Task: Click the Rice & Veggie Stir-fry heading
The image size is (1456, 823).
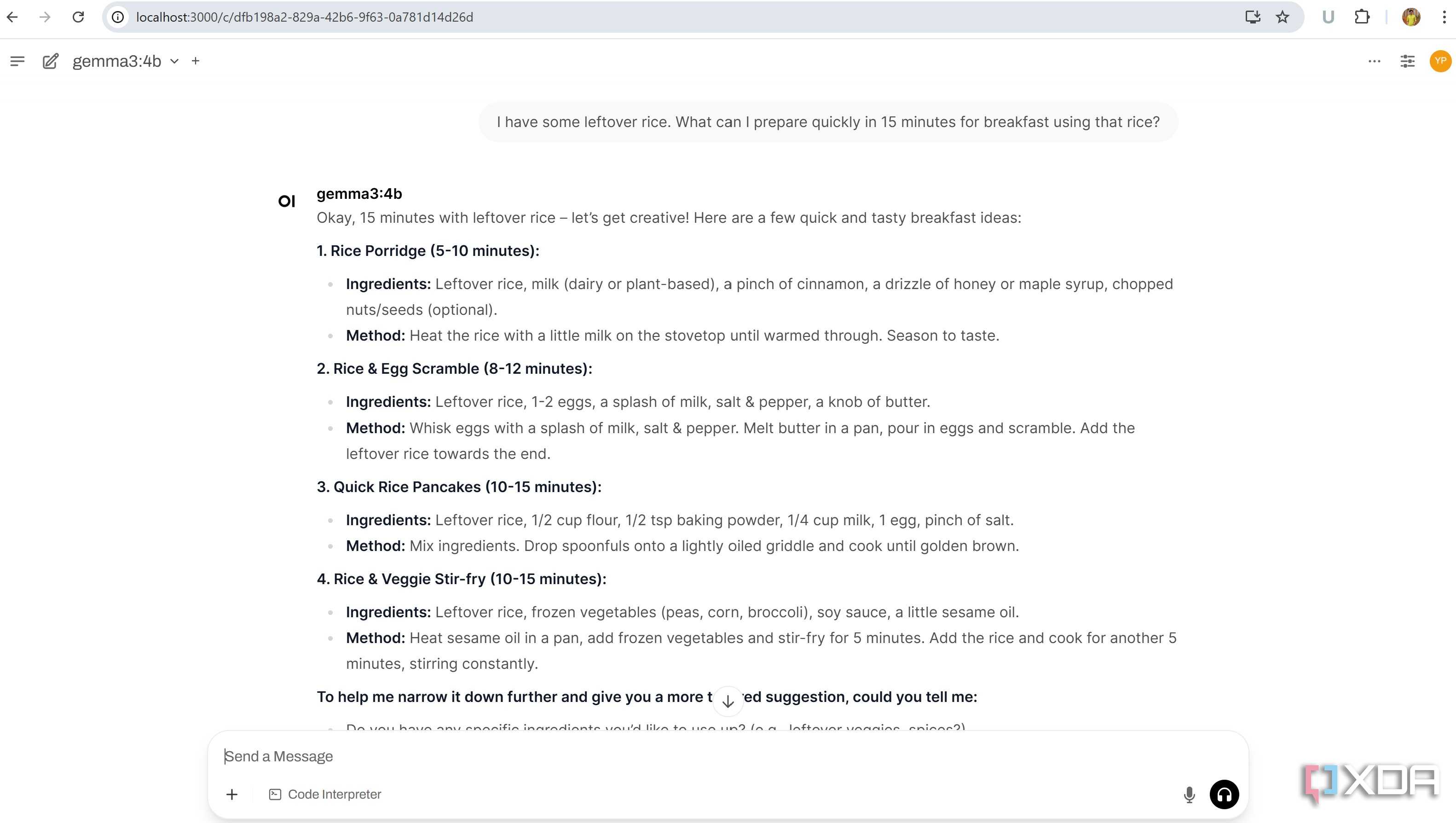Action: click(x=461, y=579)
